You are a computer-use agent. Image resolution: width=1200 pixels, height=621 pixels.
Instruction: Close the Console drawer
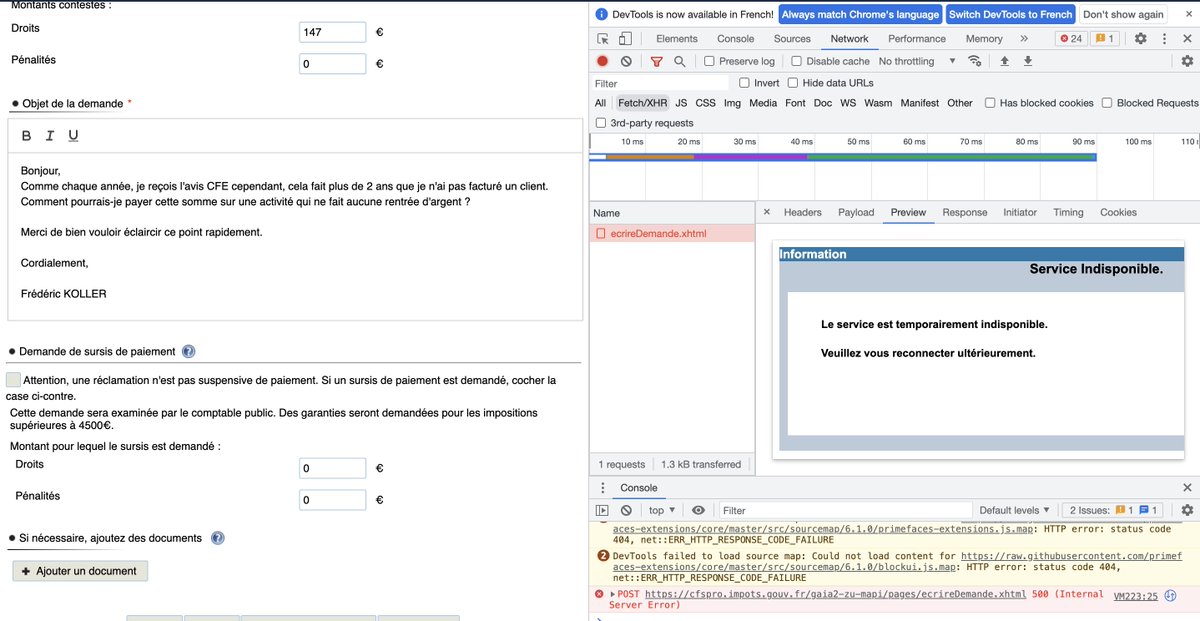1187,488
